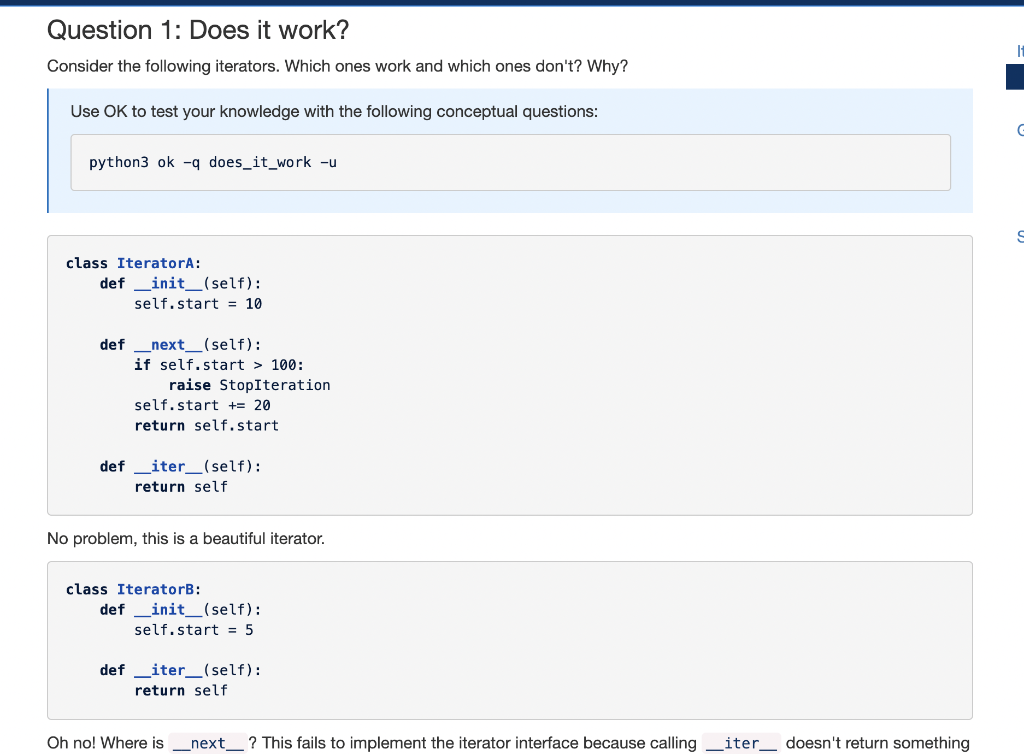Select the truncated 'It' sidebar navigation link

1019,51
